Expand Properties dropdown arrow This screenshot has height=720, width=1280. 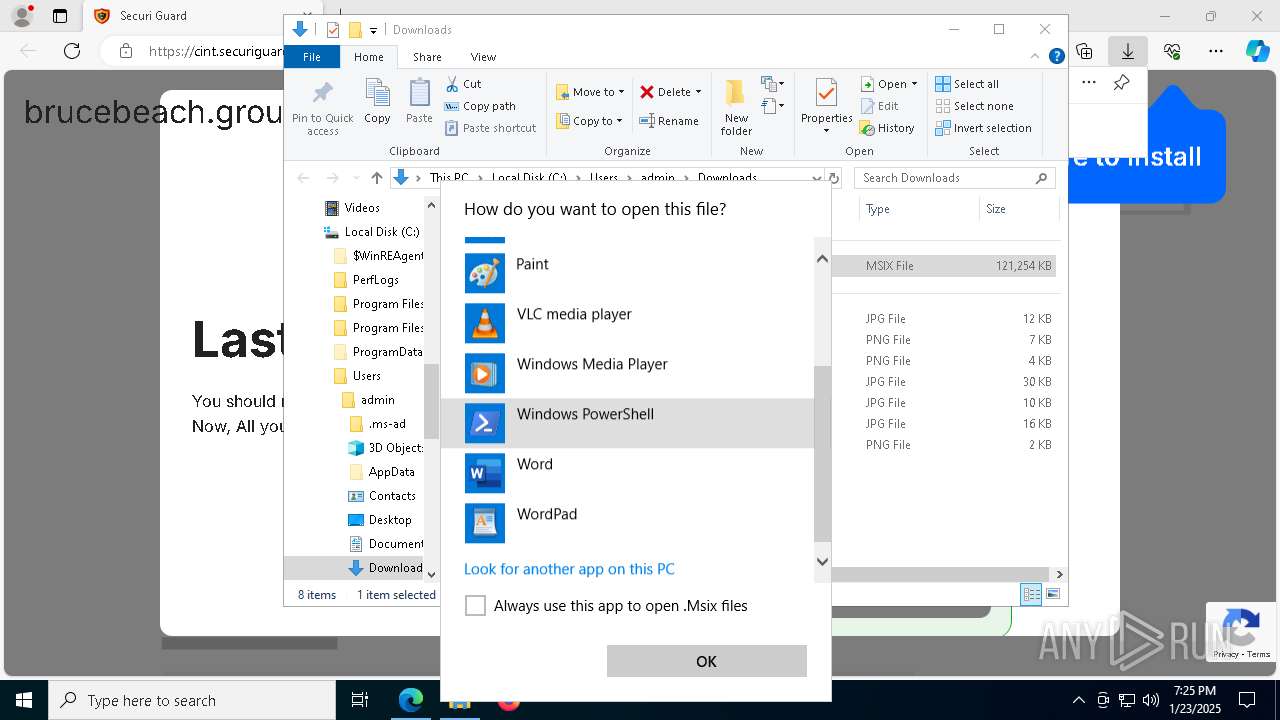[x=826, y=131]
